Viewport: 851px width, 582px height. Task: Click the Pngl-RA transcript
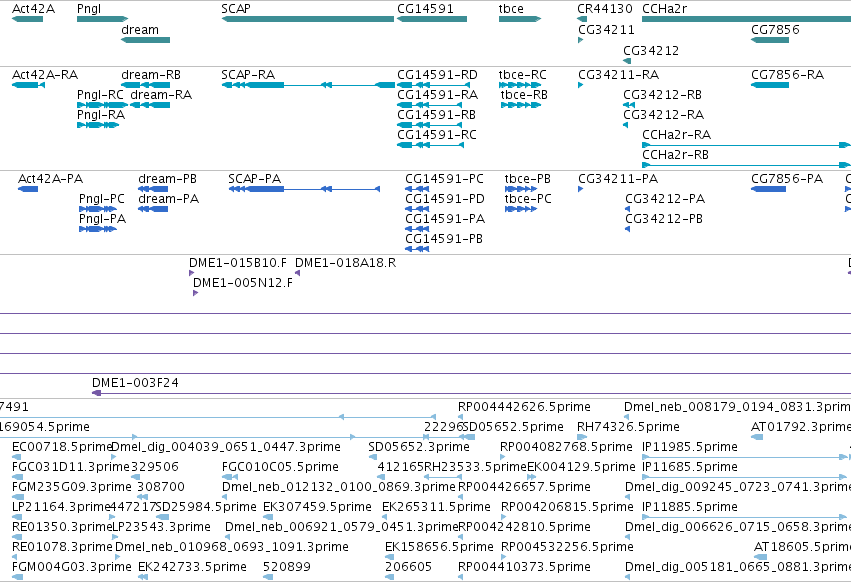click(98, 125)
